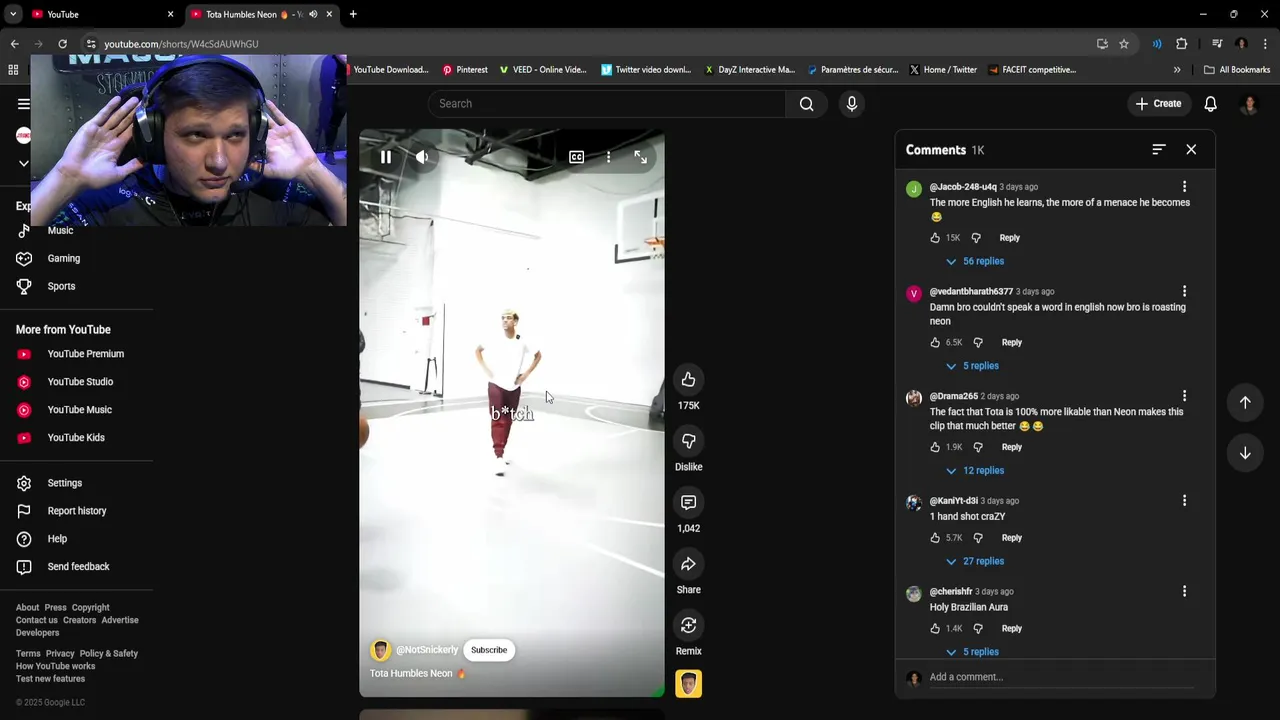Viewport: 1280px width, 720px height.
Task: Open the comments sort options
Action: point(1159,149)
